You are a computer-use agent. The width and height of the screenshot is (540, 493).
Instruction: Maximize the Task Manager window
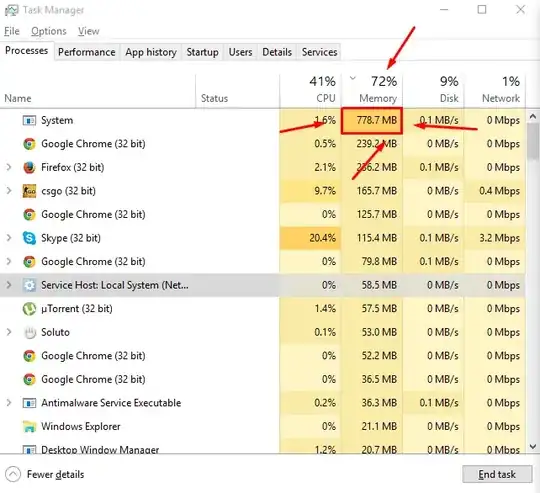tap(482, 10)
